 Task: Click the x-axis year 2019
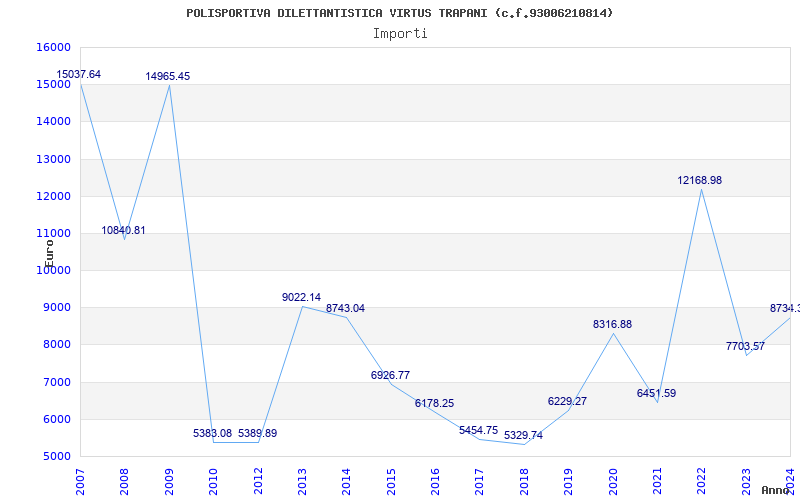point(568,482)
